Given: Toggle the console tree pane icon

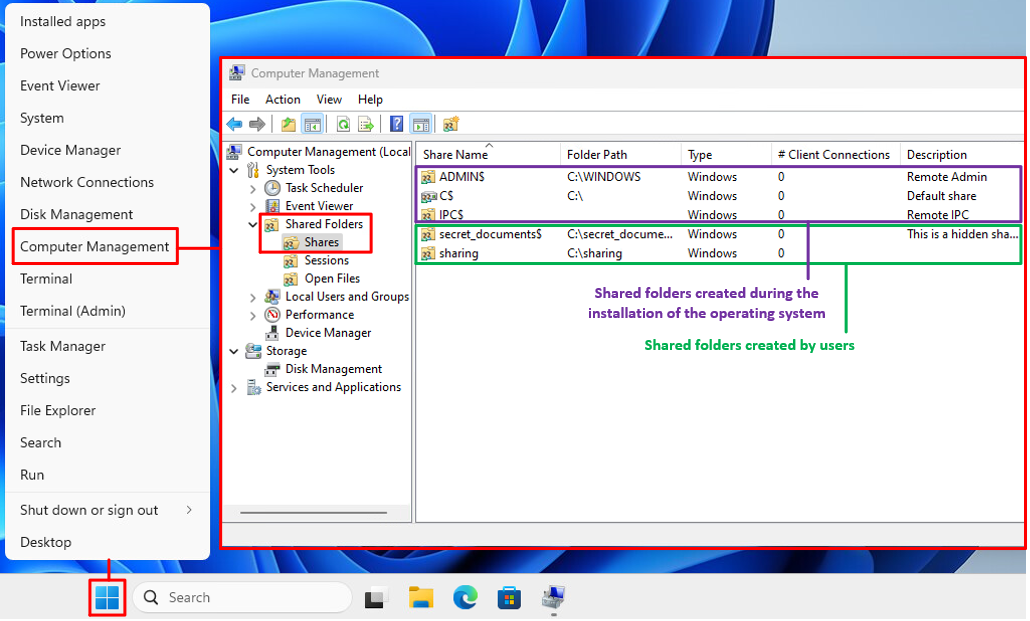Looking at the screenshot, I should point(311,123).
